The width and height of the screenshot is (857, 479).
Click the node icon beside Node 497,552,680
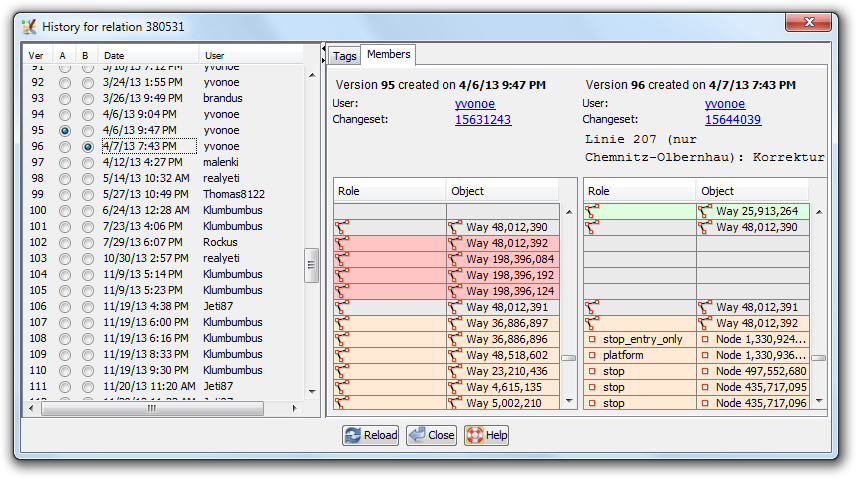click(705, 371)
